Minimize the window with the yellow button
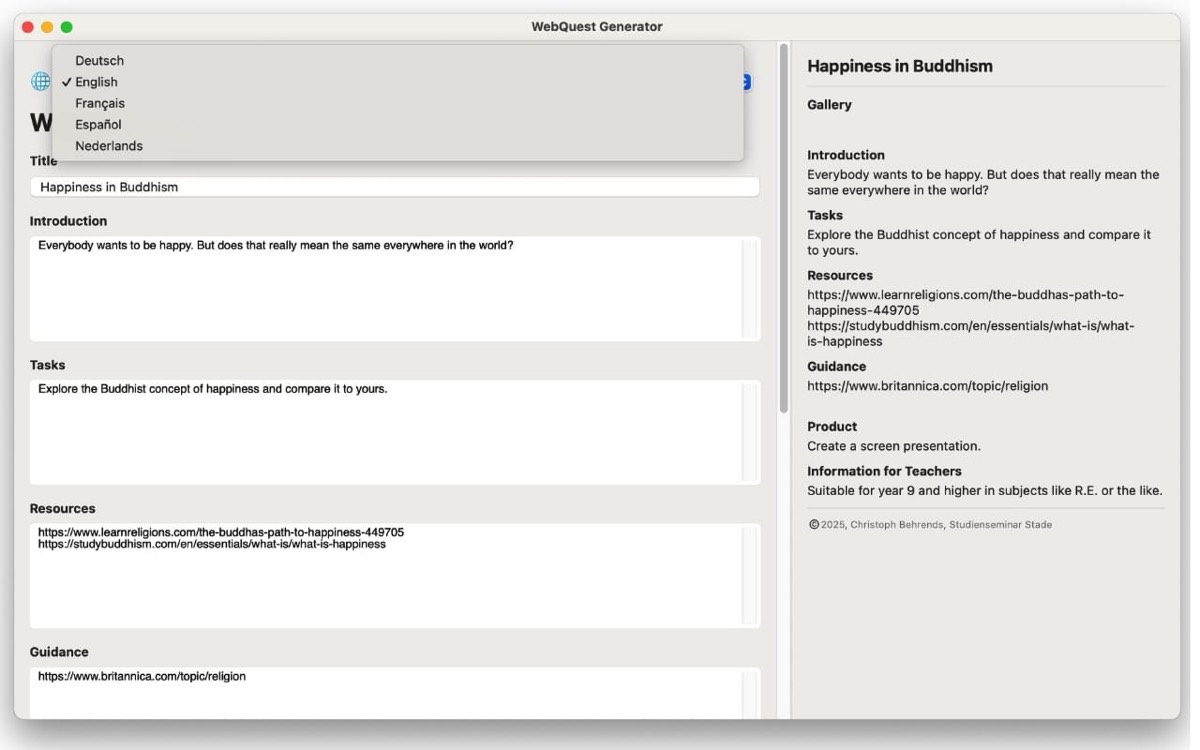The image size is (1200, 750). [x=47, y=27]
